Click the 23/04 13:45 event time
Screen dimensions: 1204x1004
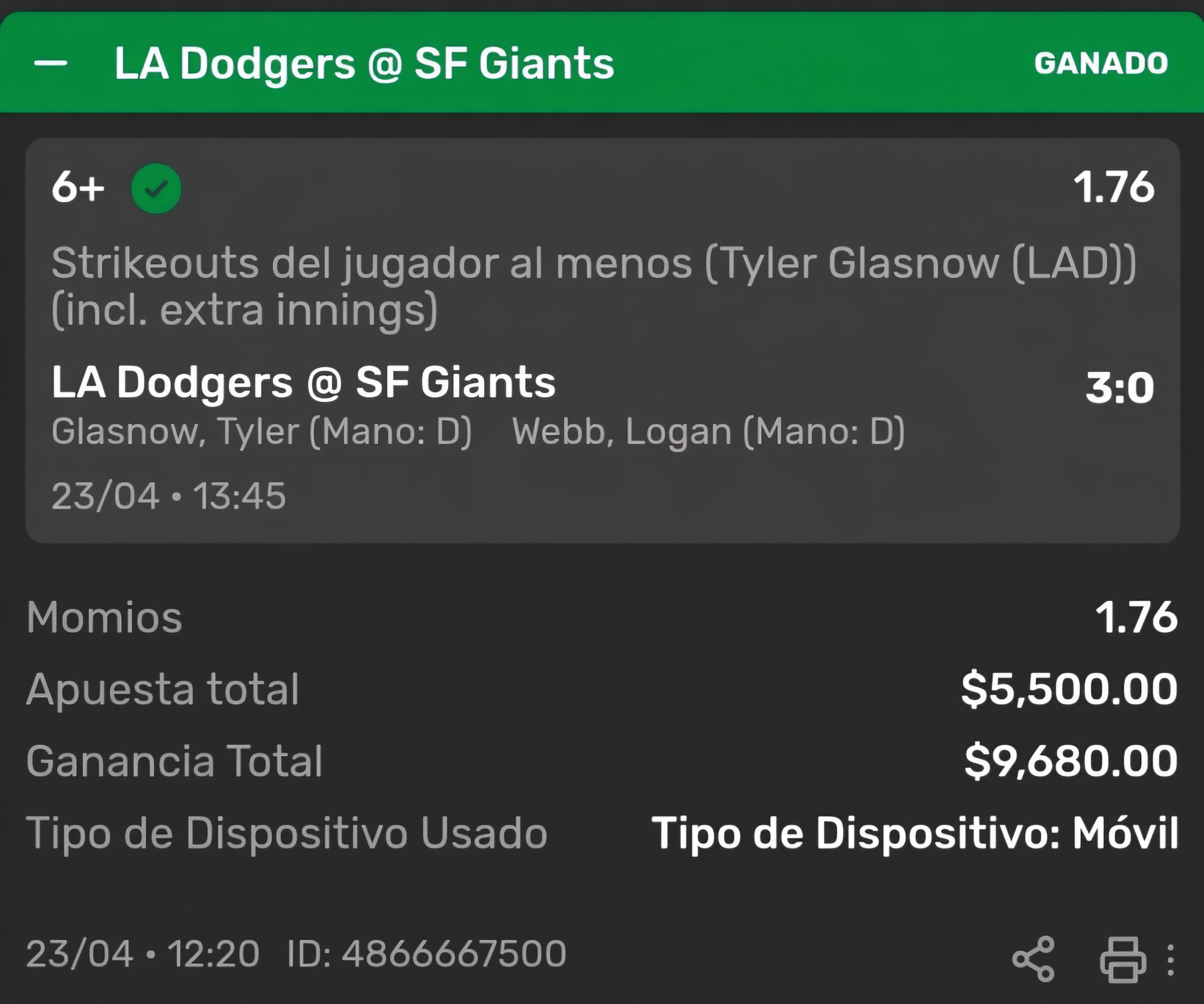point(169,496)
